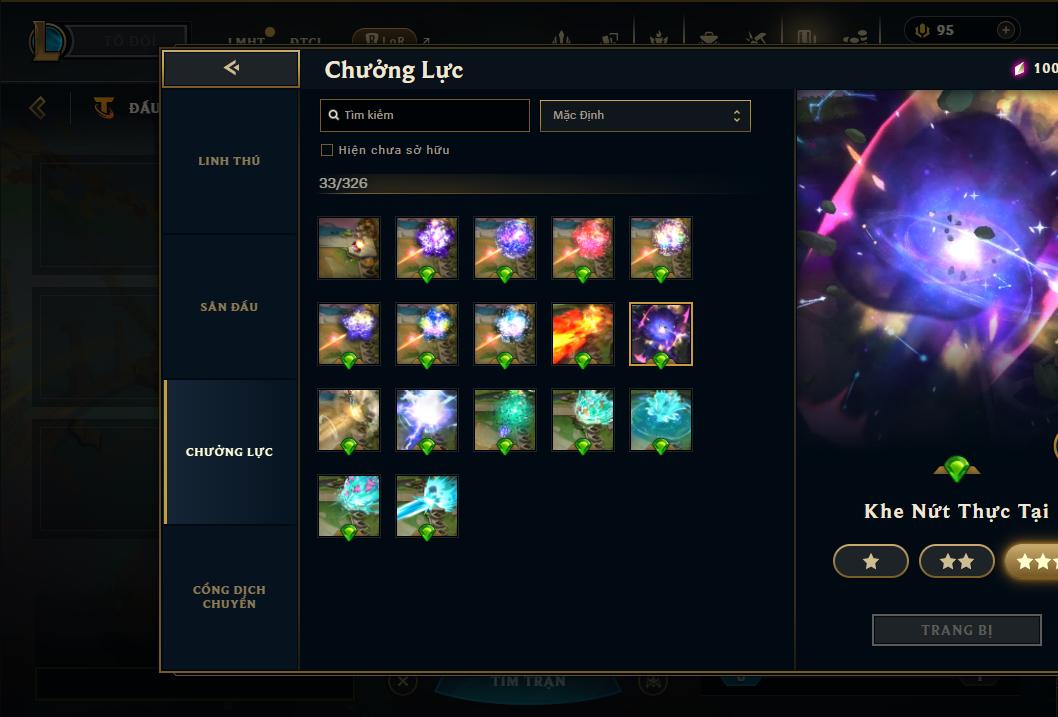Open the Cổng Dịch Chuyển tab
Viewport: 1058px width, 717px height.
tap(229, 597)
